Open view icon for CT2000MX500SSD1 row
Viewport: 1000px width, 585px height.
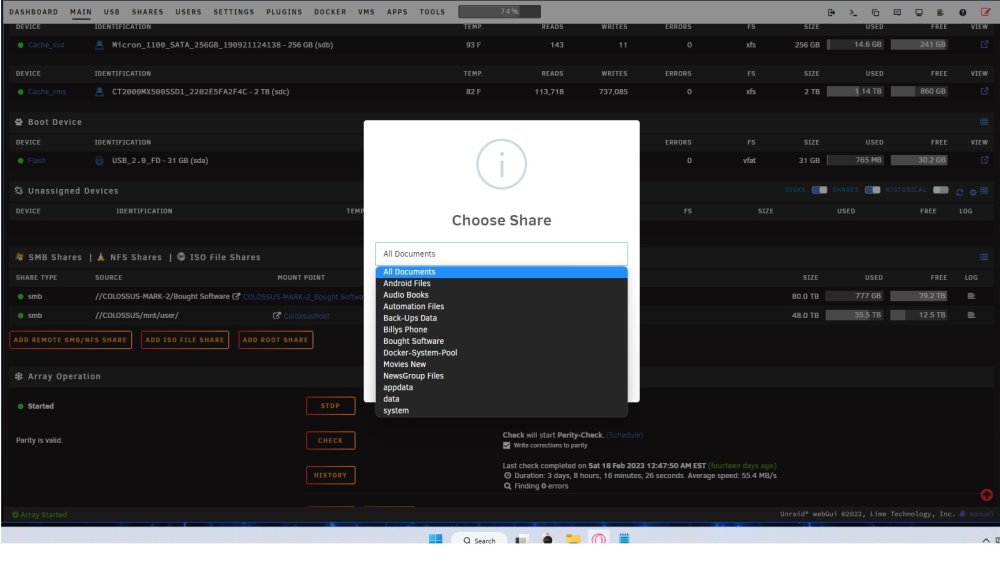tap(984, 91)
